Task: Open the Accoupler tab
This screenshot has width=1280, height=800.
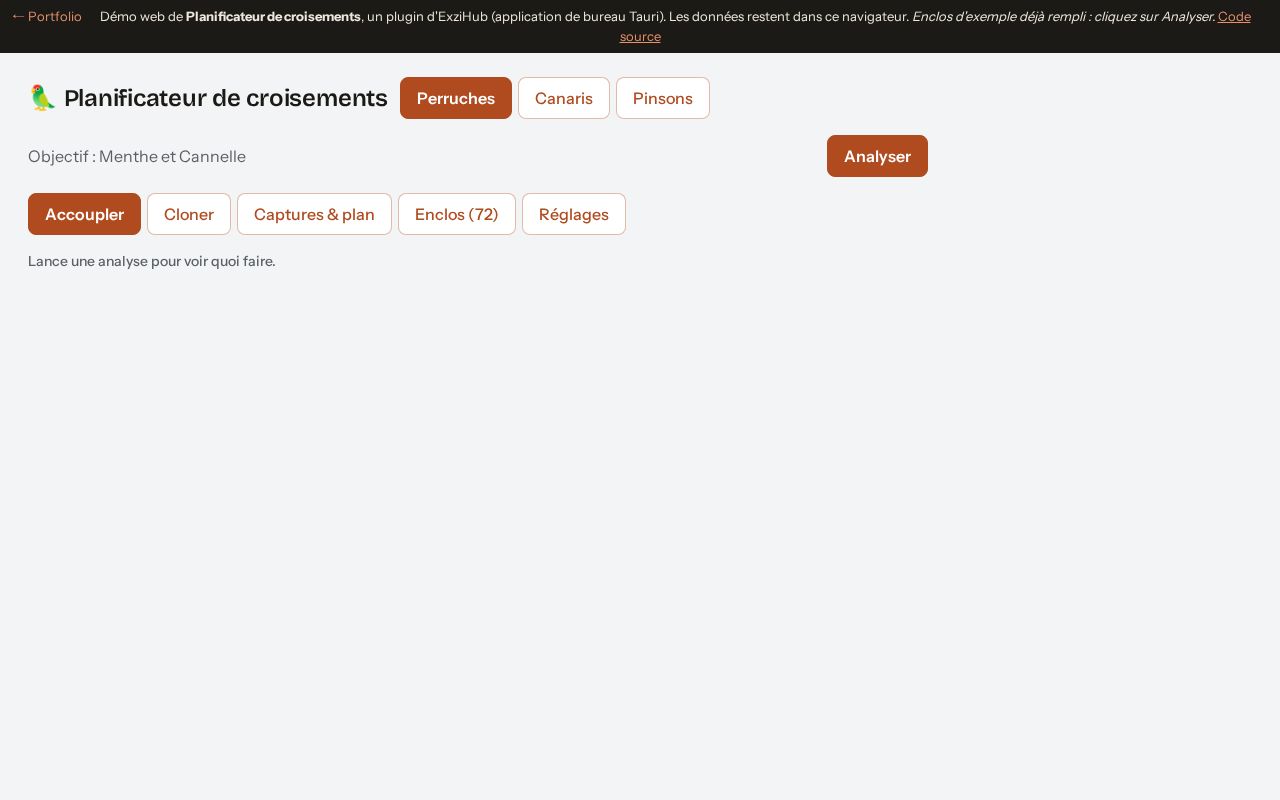Action: pos(84,214)
